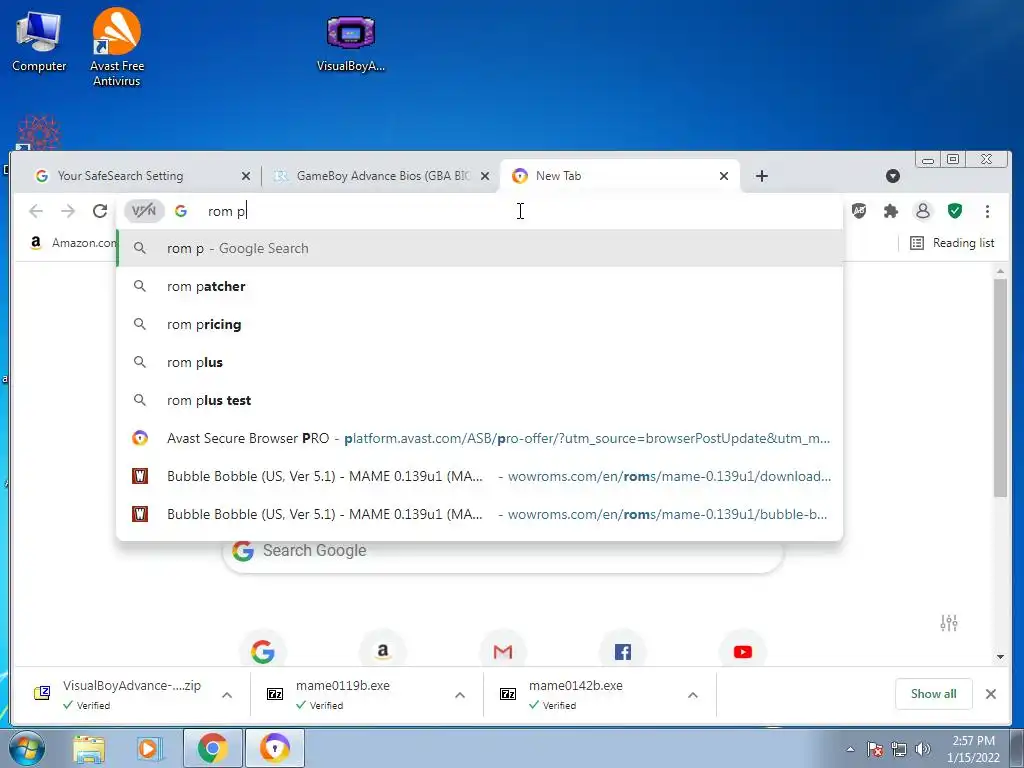This screenshot has width=1024, height=768.
Task: Open a new tab with plus button
Action: (x=761, y=176)
